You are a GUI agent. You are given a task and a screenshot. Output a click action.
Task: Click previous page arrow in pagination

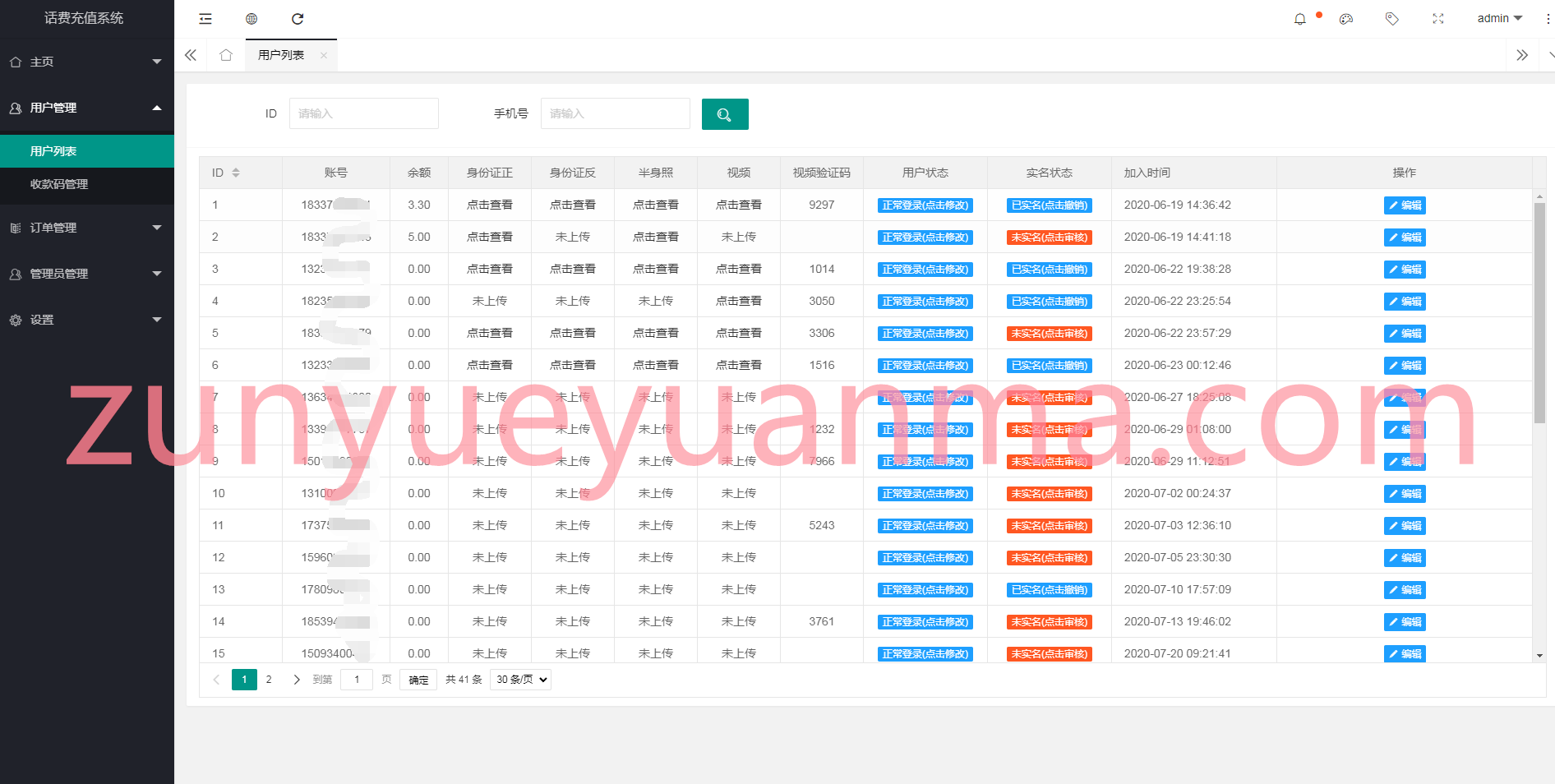(x=216, y=680)
